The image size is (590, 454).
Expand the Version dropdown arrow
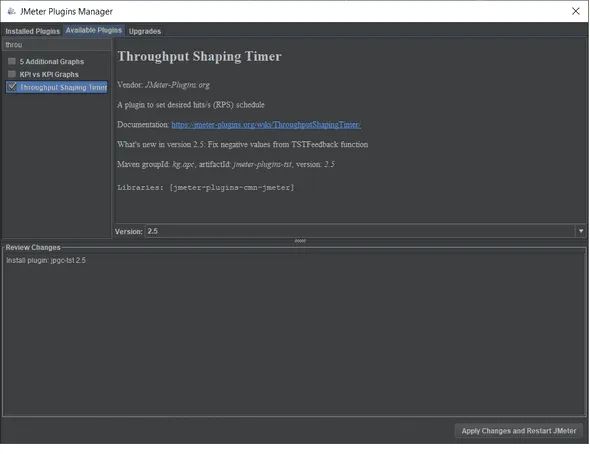coord(581,231)
